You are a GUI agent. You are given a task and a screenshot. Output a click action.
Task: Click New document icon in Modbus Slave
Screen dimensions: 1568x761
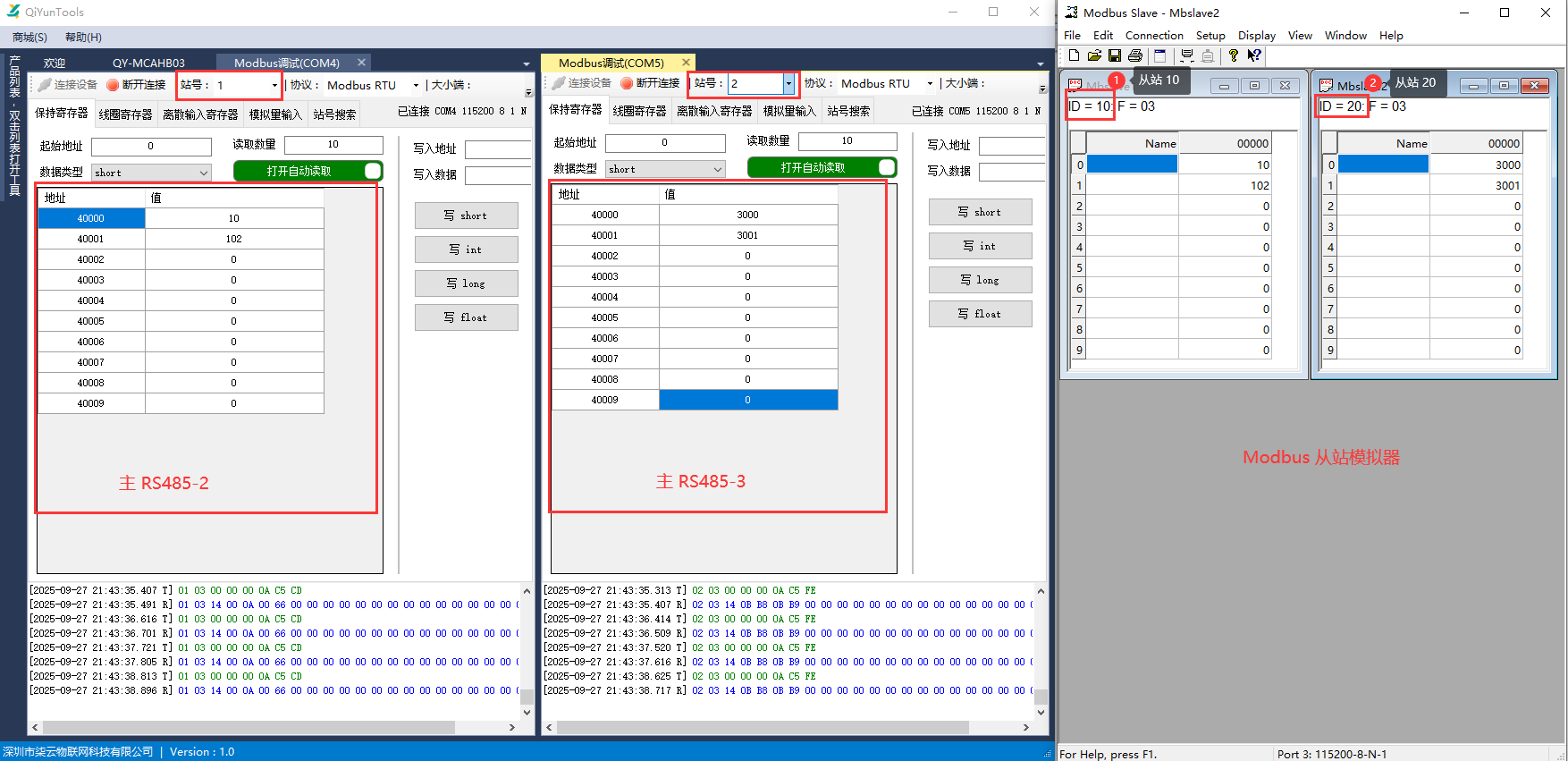(x=1074, y=55)
